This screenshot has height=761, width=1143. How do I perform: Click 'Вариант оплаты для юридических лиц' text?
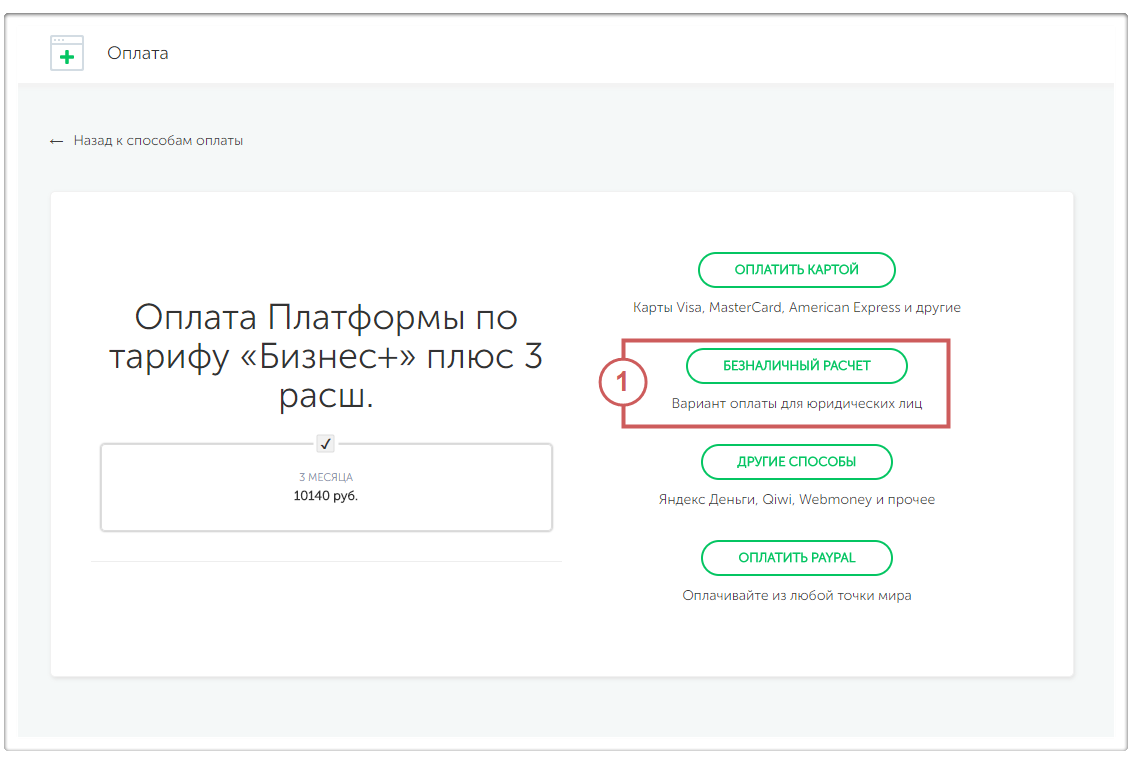click(796, 404)
